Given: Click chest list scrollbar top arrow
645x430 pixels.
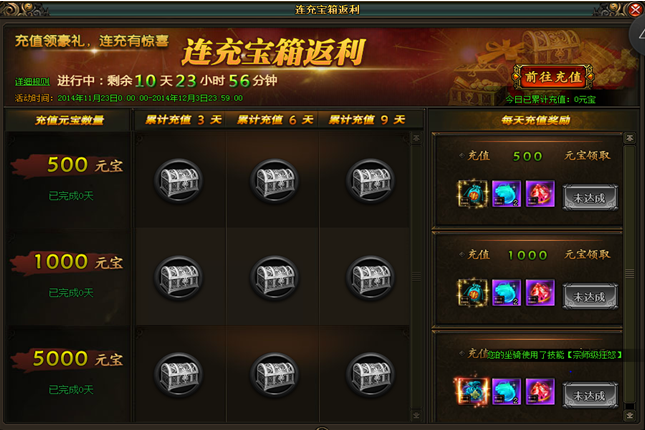Looking at the screenshot, I should coord(416,138).
